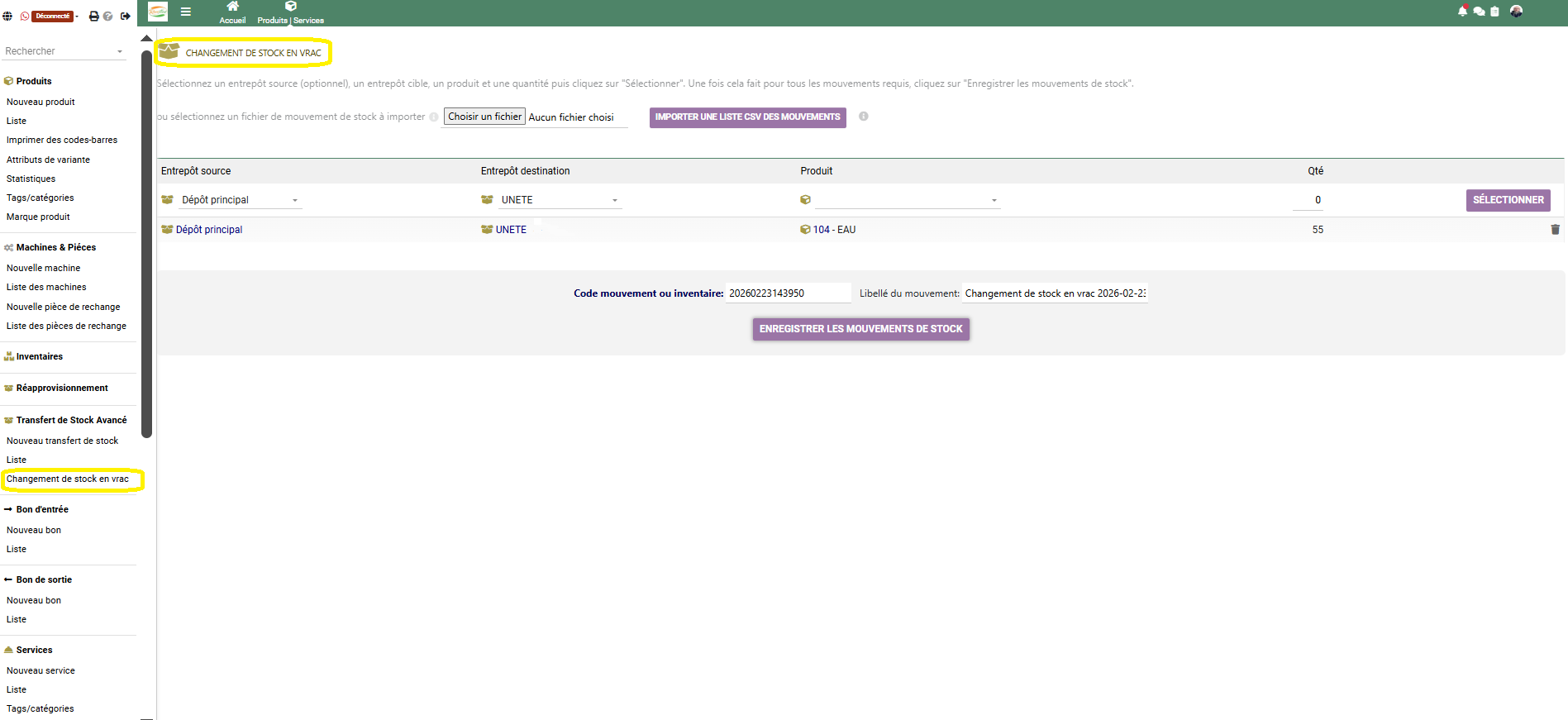Viewport: 1568px width, 720px height.
Task: Select Changement de stock en vrac link
Action: click(x=68, y=479)
